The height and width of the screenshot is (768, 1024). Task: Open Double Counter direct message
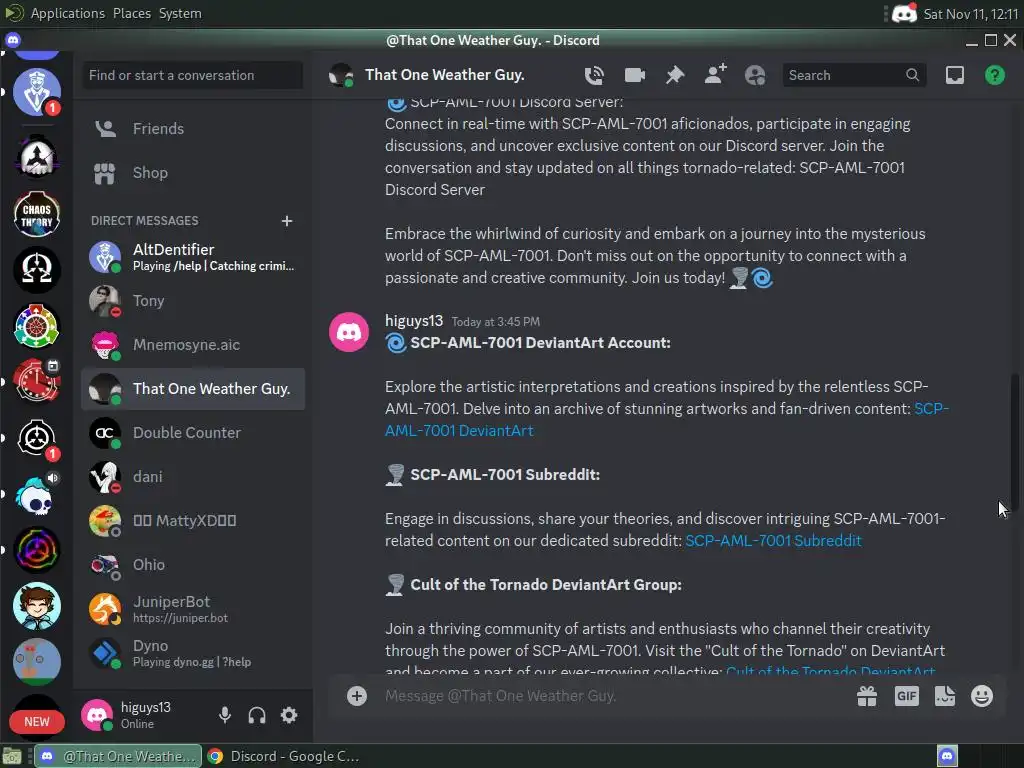(193, 432)
